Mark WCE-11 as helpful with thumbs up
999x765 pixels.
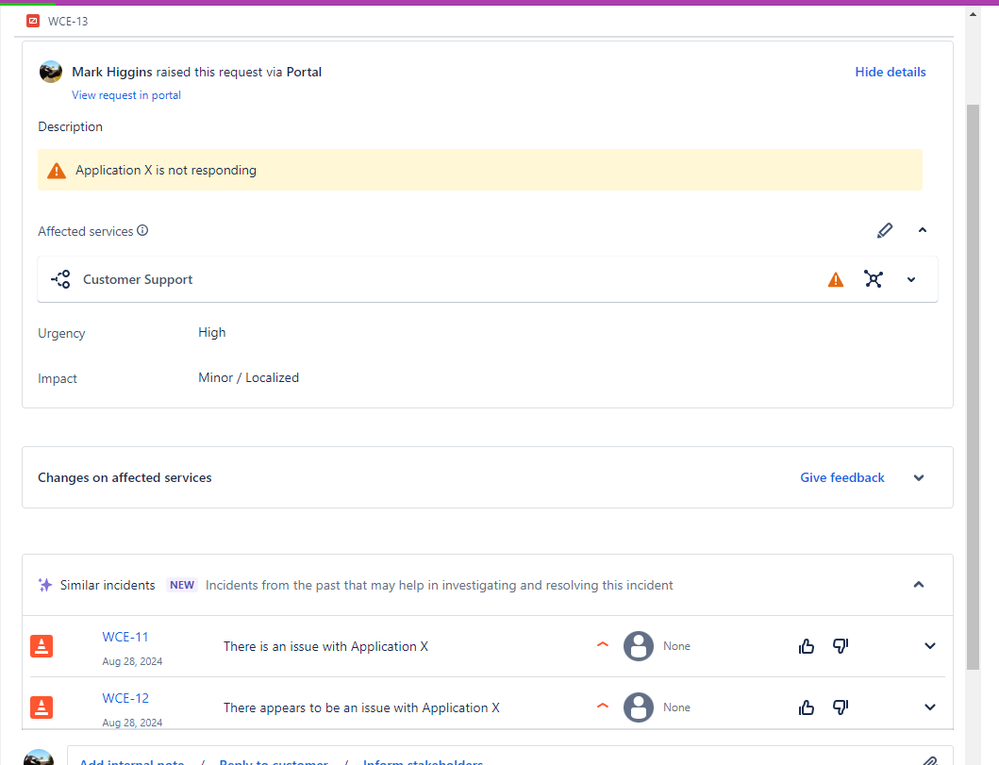pos(806,646)
